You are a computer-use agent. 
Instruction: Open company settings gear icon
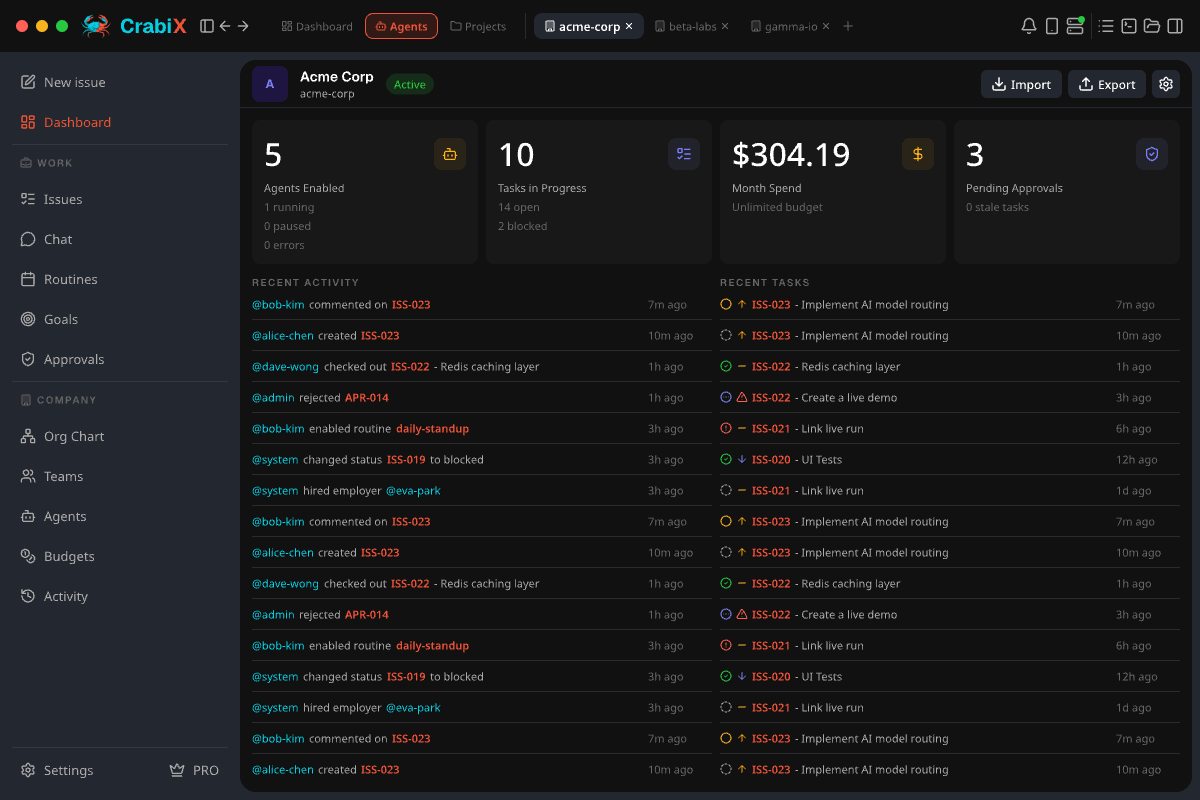click(1166, 84)
